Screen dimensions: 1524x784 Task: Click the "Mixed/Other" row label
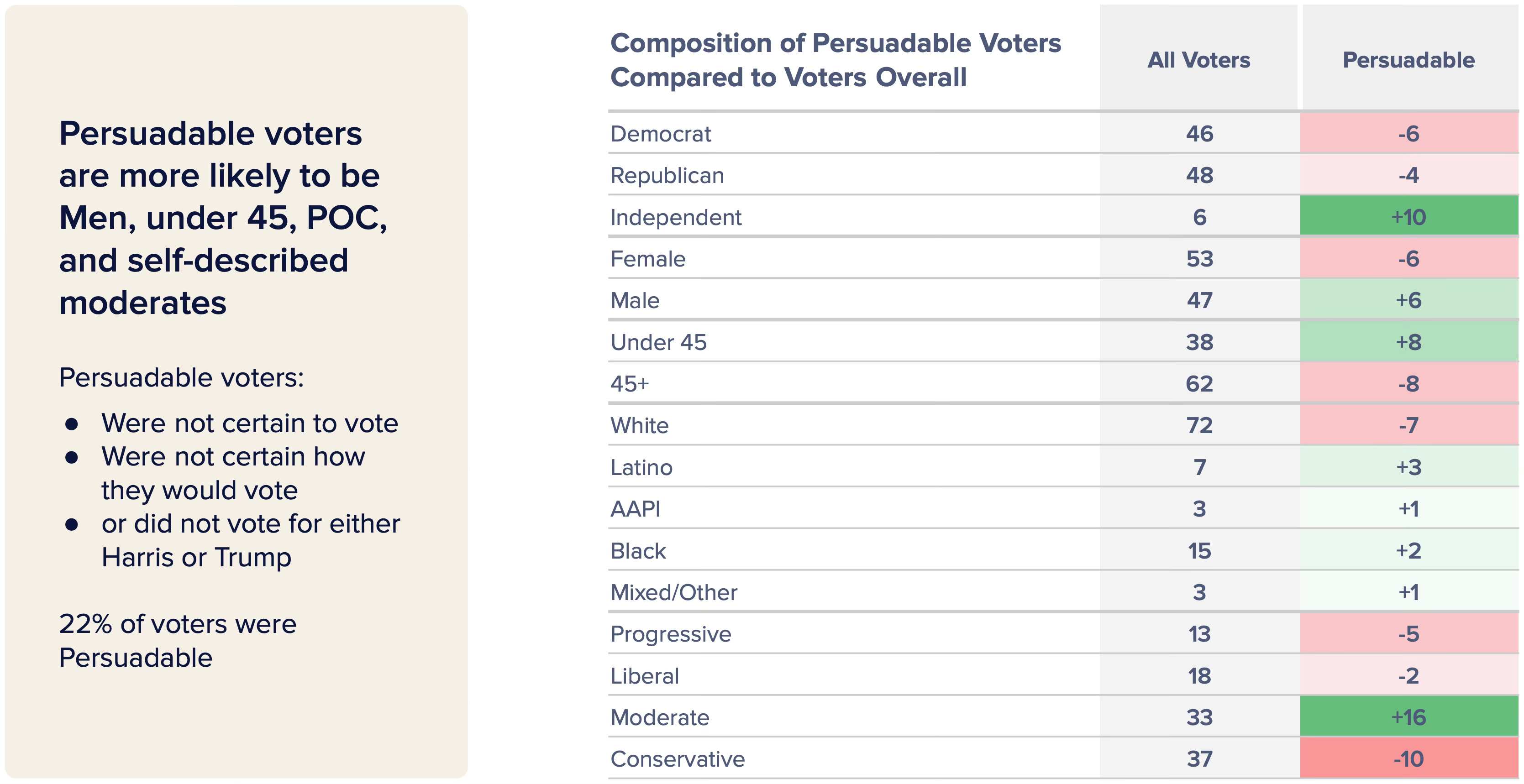(x=674, y=592)
